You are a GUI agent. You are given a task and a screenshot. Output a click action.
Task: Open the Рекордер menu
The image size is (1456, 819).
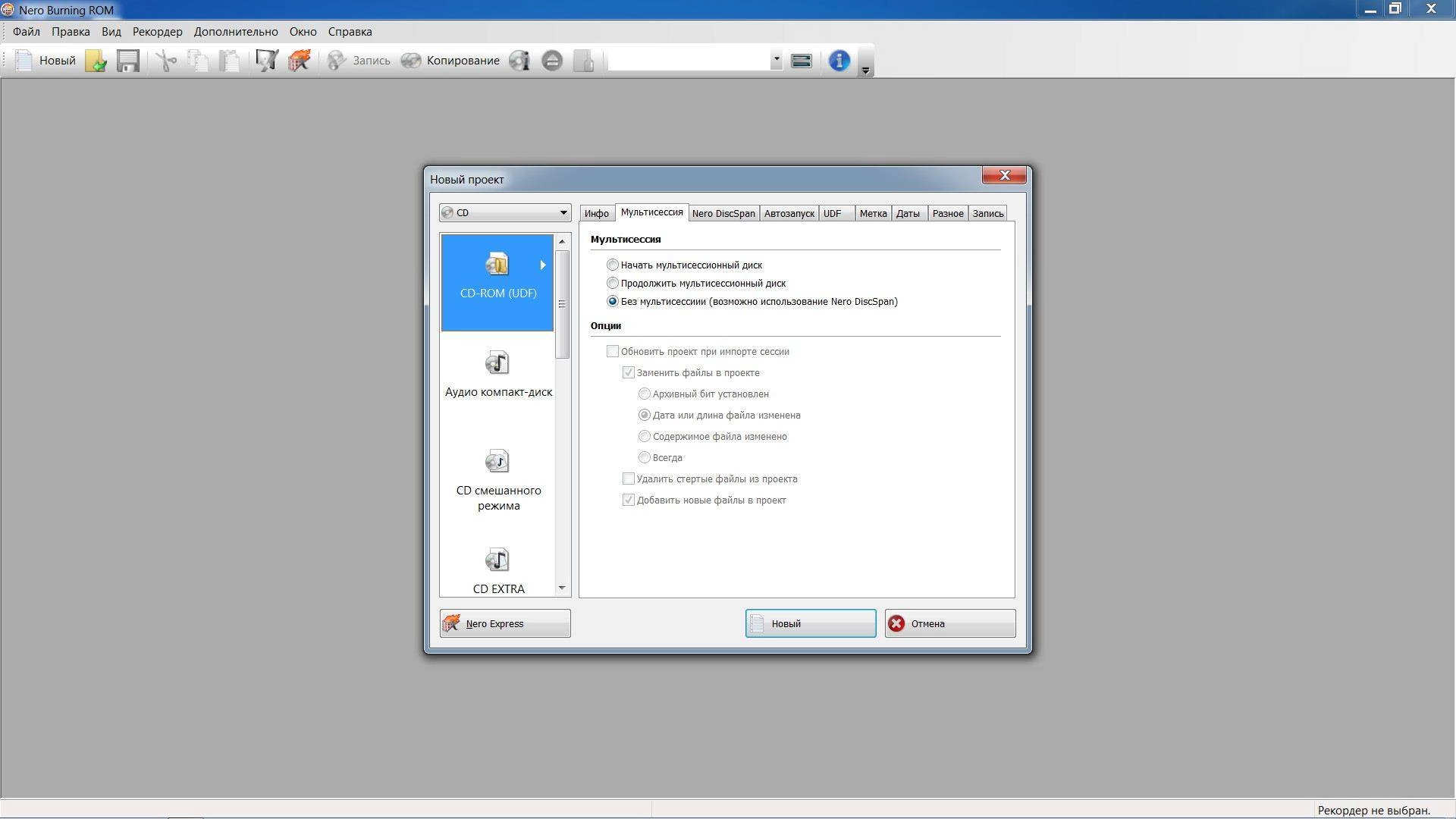tap(158, 32)
